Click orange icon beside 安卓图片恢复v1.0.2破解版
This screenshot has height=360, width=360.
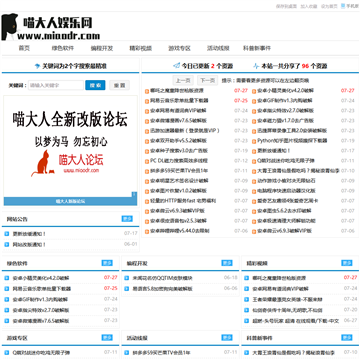[147, 191]
